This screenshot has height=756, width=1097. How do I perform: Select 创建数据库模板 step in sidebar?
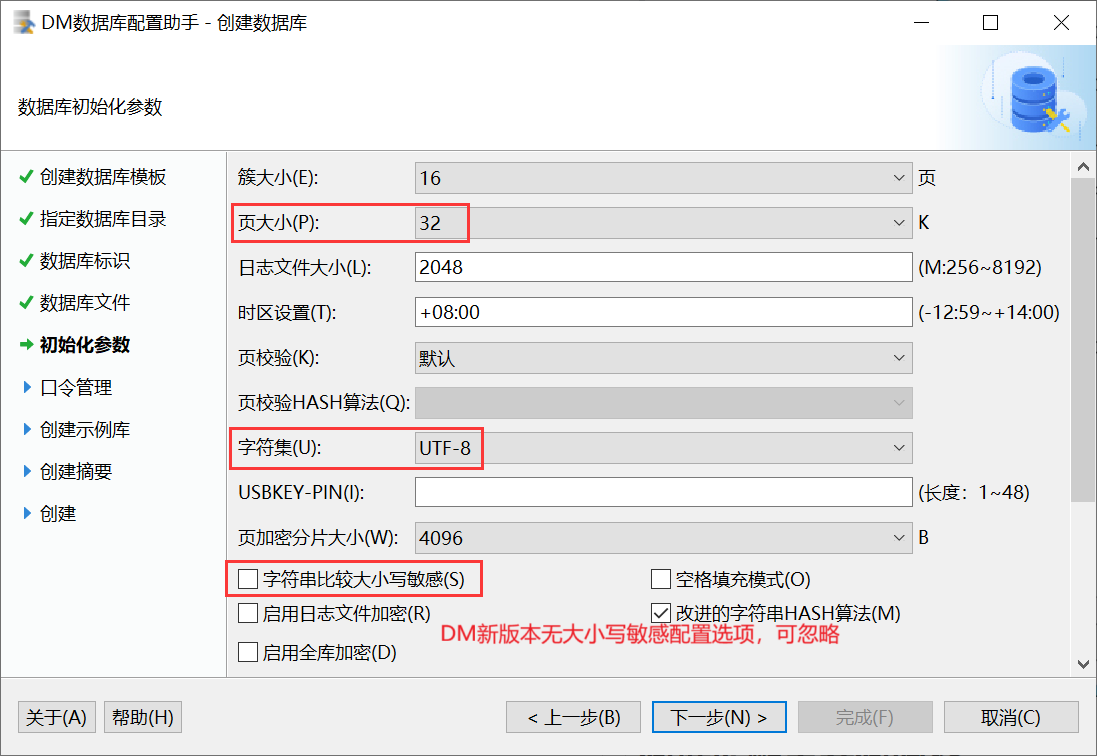click(x=103, y=177)
